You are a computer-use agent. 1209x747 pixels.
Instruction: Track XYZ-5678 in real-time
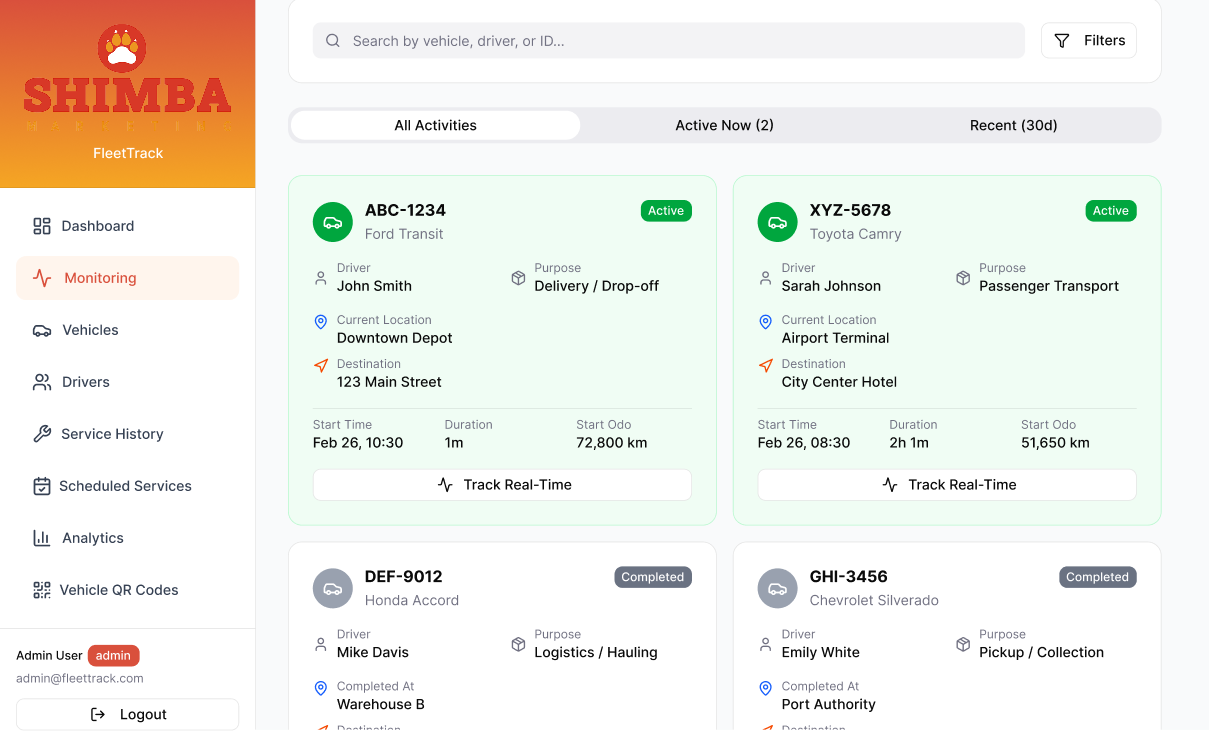pyautogui.click(x=946, y=484)
